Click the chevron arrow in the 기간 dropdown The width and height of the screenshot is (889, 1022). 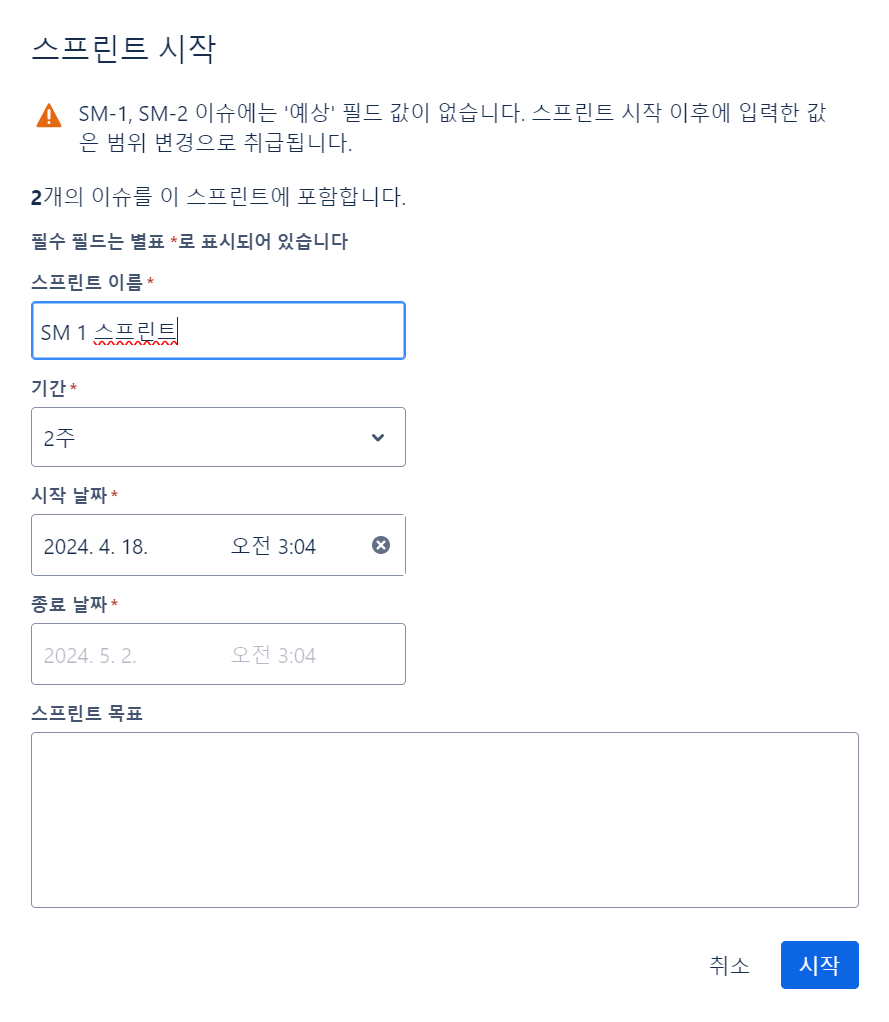(x=378, y=437)
